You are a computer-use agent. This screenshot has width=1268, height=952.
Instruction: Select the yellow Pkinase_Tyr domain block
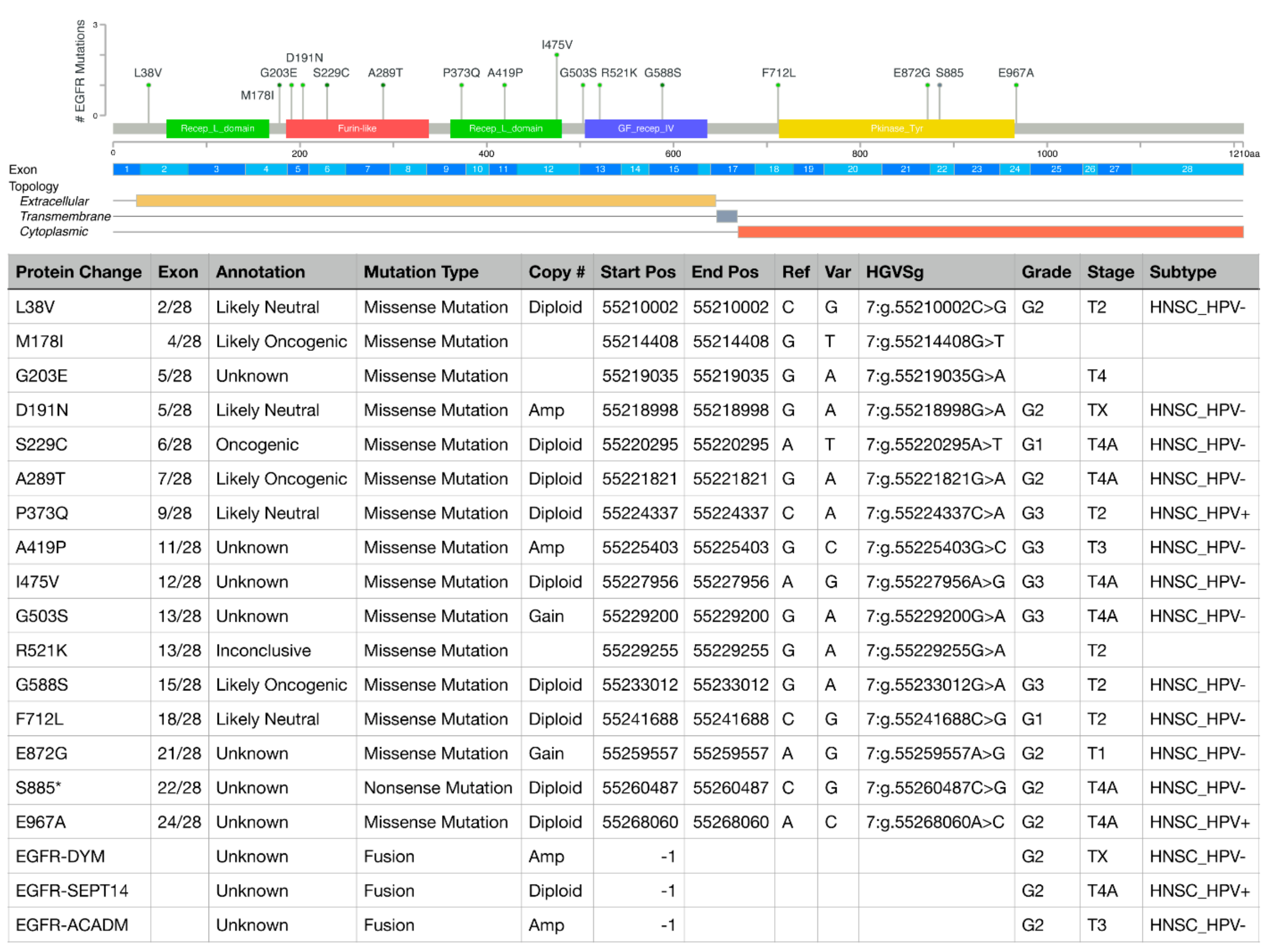[896, 128]
